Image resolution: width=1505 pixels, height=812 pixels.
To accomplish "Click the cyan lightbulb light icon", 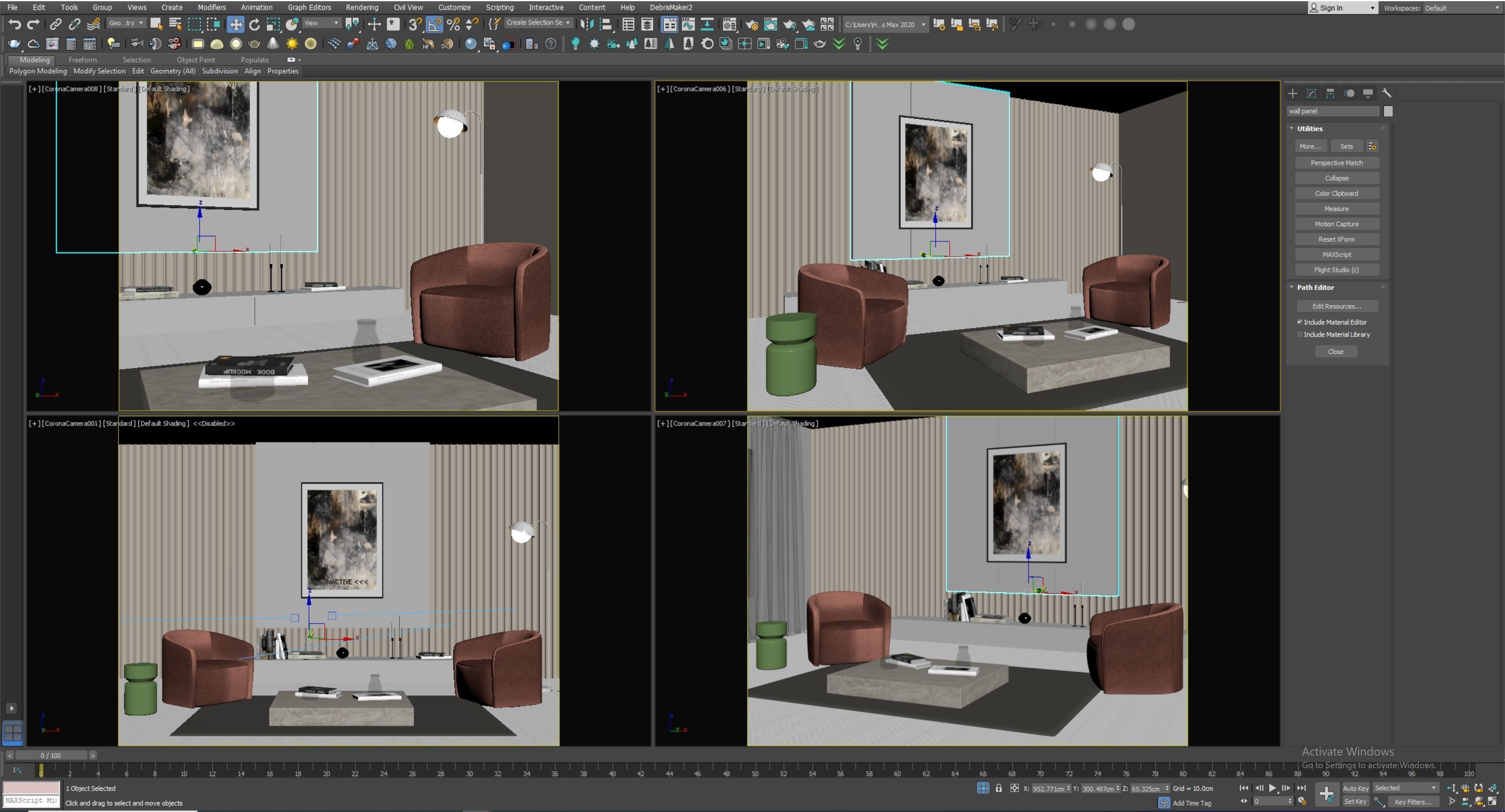I will coord(575,44).
